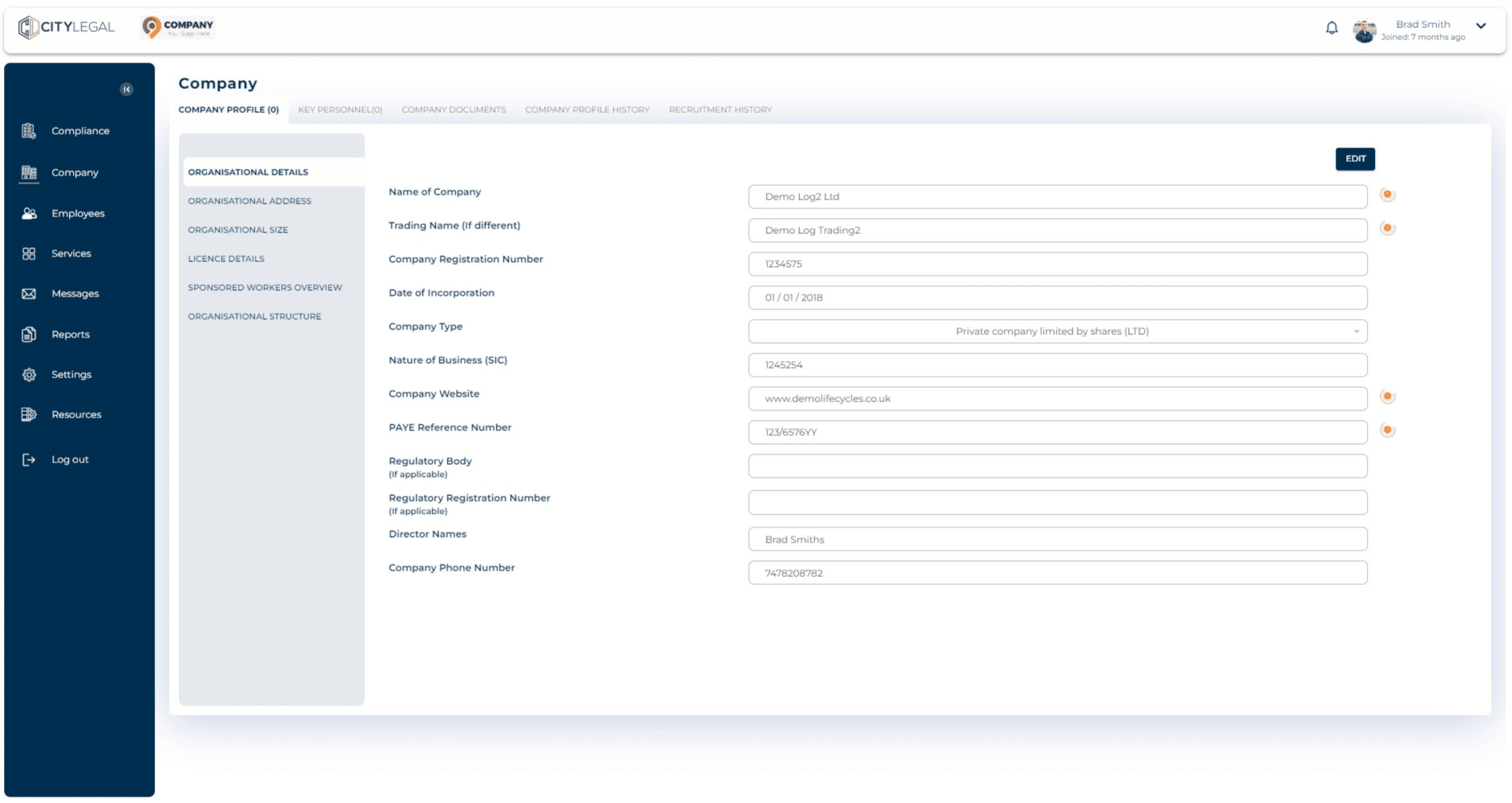Click the Company Phone Number field
The image size is (1512, 803).
[1058, 573]
